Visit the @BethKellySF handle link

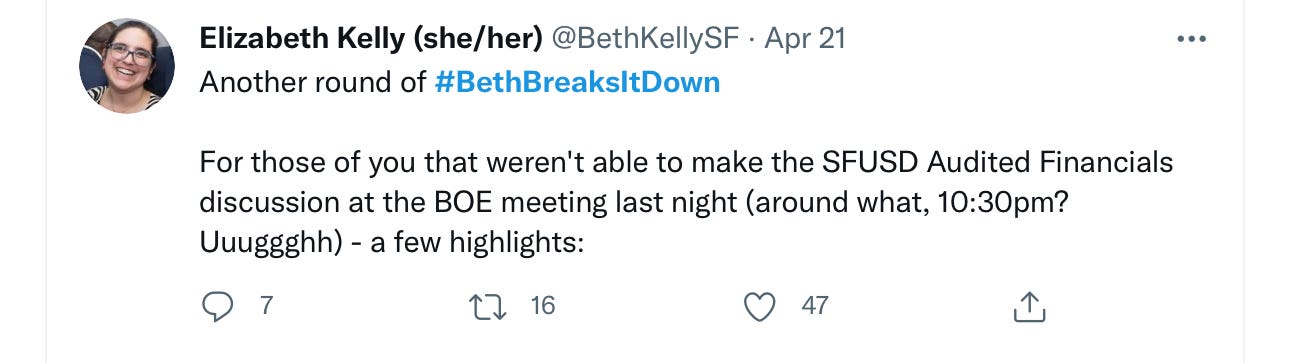(x=646, y=38)
